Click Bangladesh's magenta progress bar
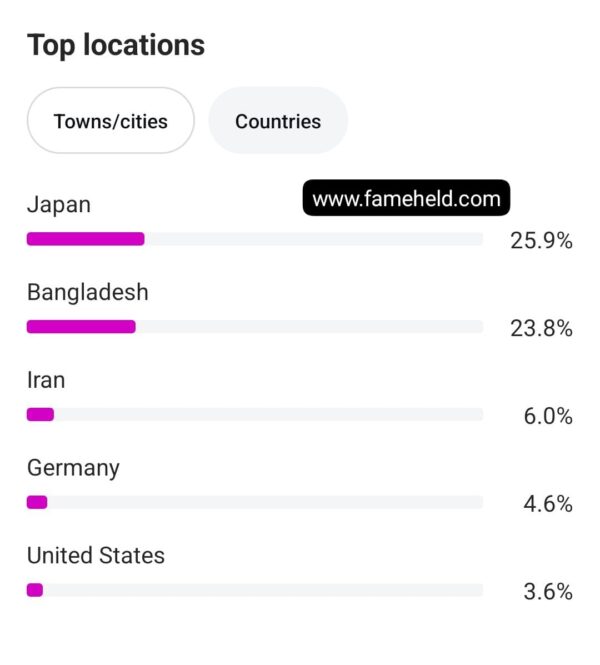The width and height of the screenshot is (600, 665). point(81,327)
